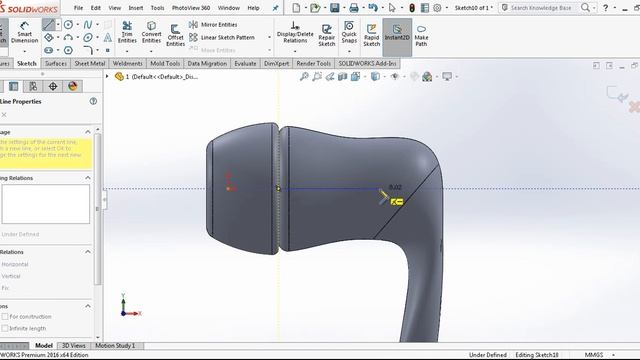This screenshot has height=360, width=640.
Task: Open the DisplayManager tab icon
Action: pyautogui.click(x=73, y=86)
